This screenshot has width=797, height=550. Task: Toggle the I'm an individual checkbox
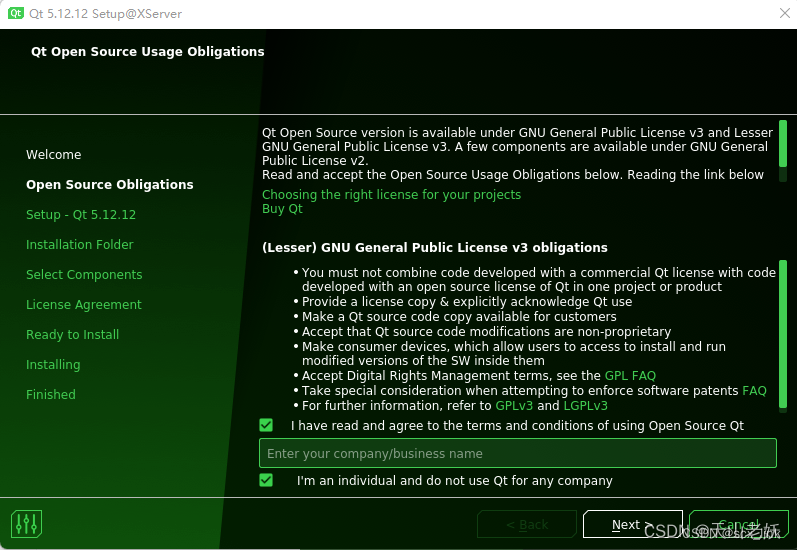tap(266, 480)
